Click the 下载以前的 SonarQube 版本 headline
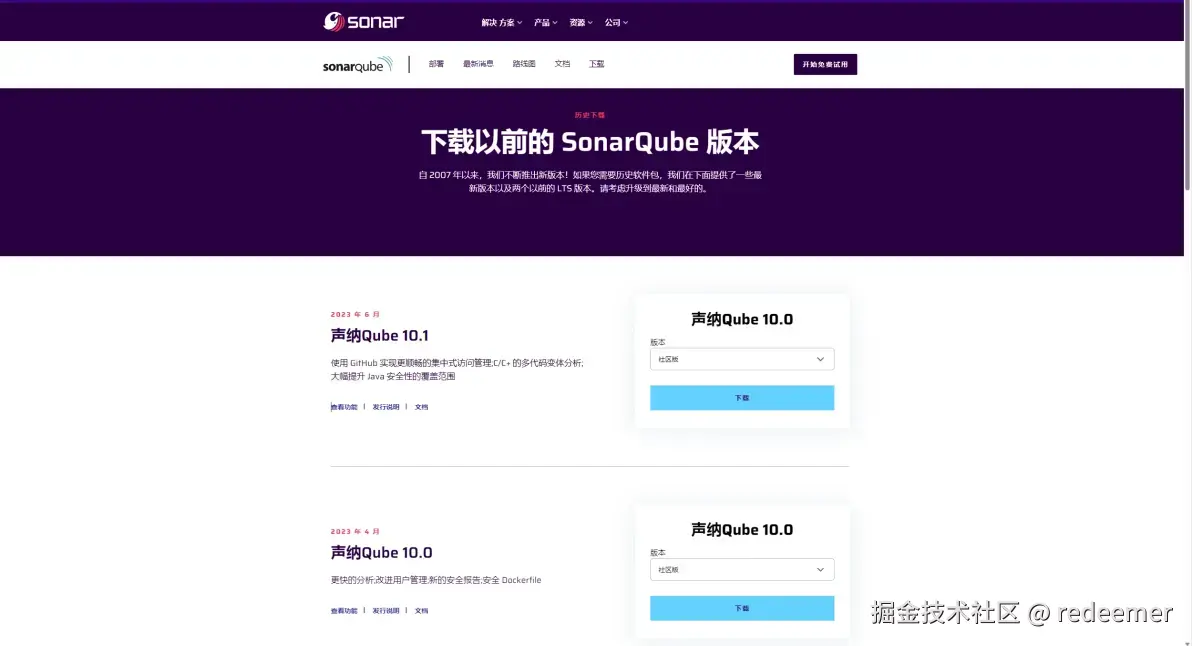The image size is (1192, 646). (x=590, y=142)
